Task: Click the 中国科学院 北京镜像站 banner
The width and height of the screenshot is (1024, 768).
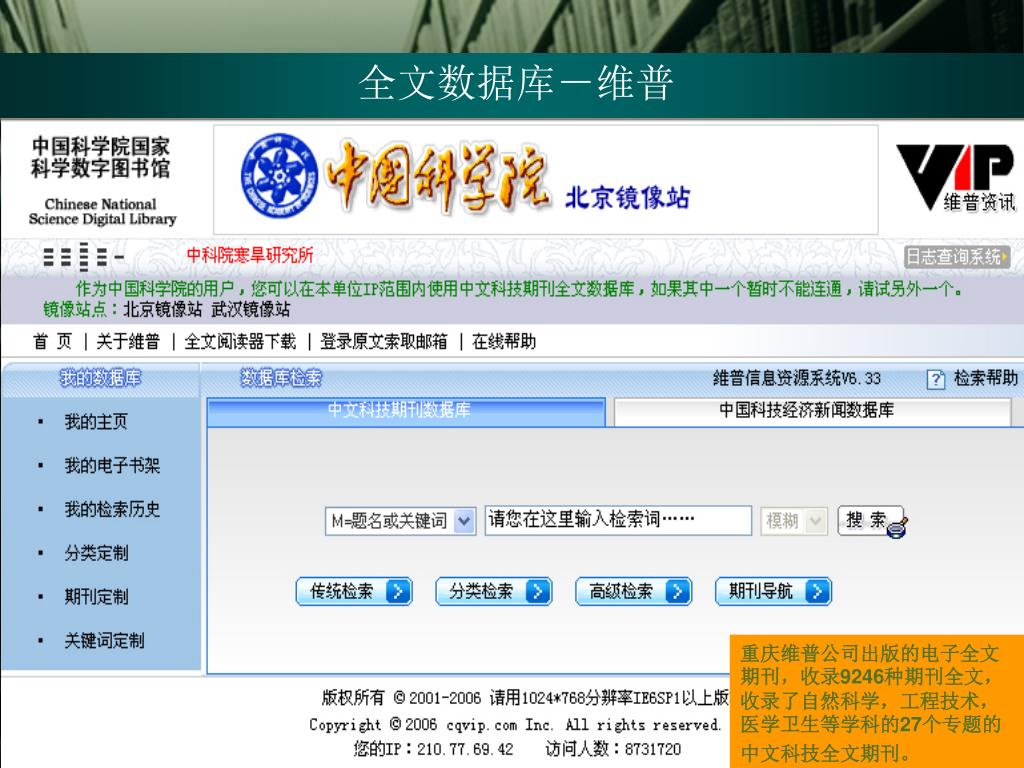Action: pyautogui.click(x=546, y=180)
